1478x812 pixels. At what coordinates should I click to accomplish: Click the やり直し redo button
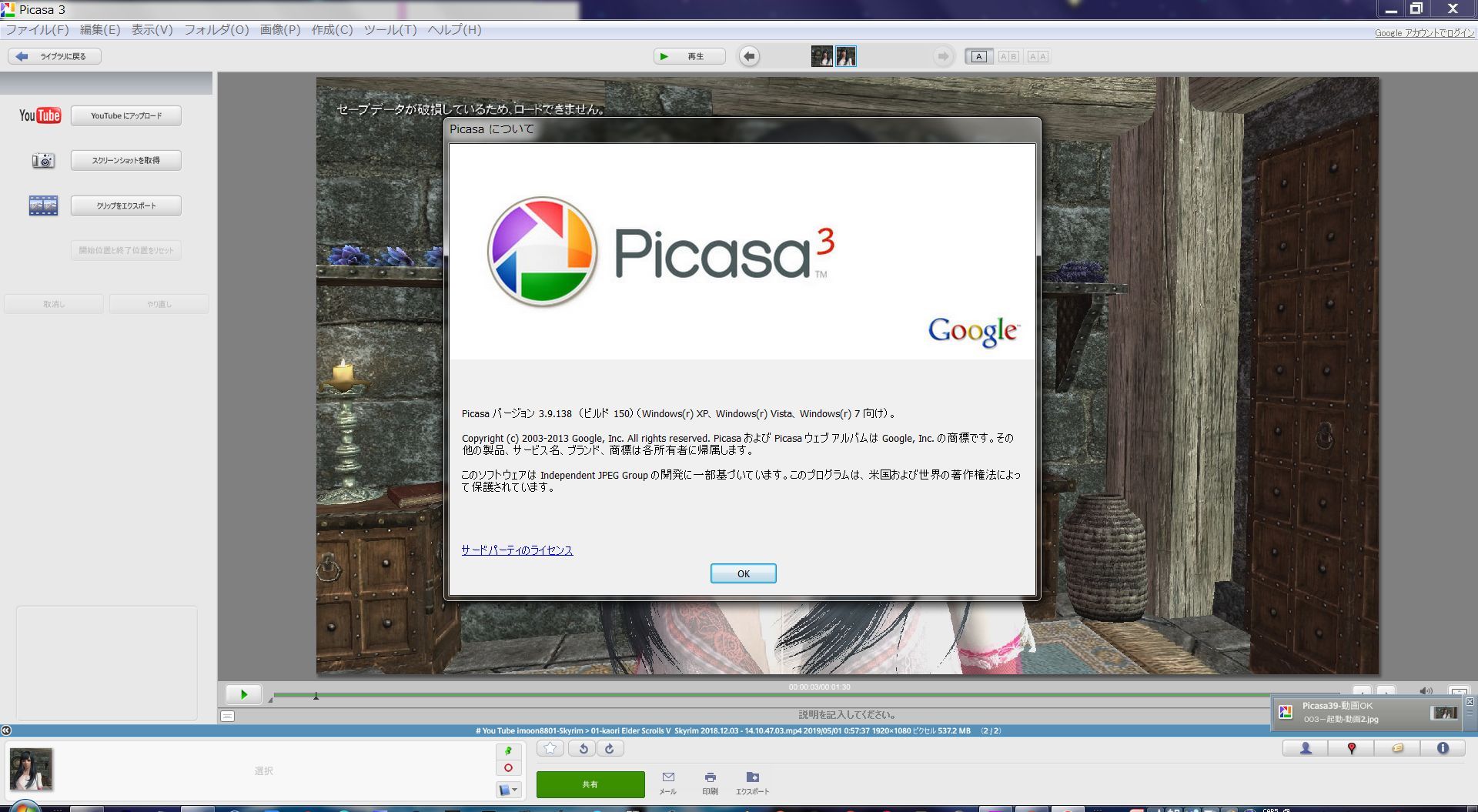click(159, 304)
